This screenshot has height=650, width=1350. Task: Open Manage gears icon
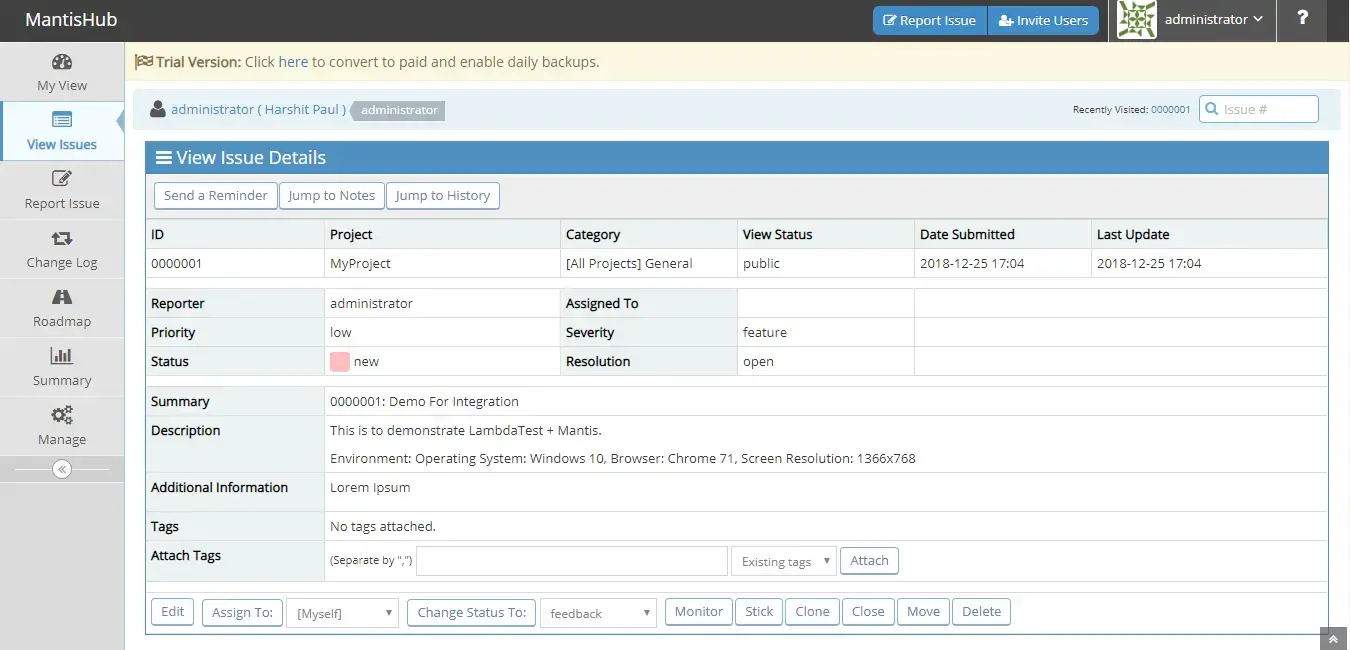click(x=62, y=416)
